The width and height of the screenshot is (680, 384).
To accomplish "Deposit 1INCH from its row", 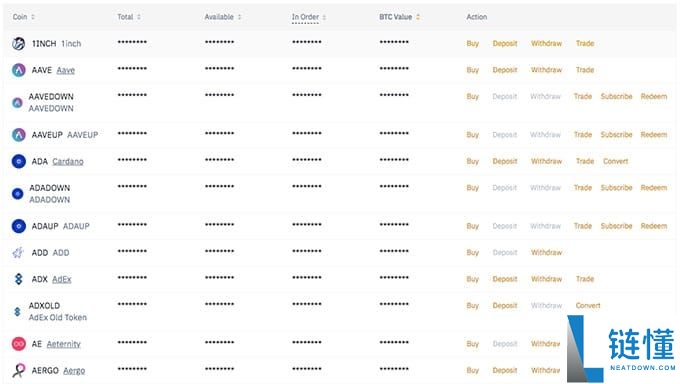I will click(x=505, y=43).
